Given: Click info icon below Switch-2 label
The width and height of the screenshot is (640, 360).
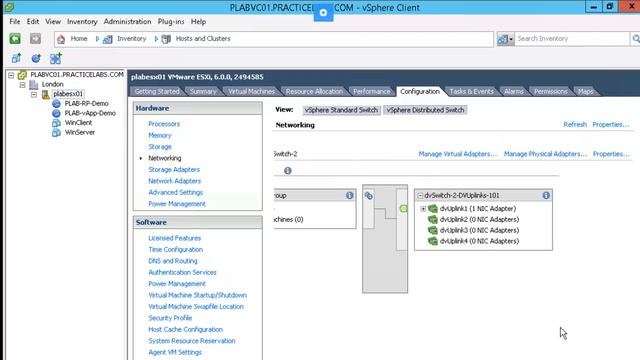Looking at the screenshot, I should tap(288, 171).
